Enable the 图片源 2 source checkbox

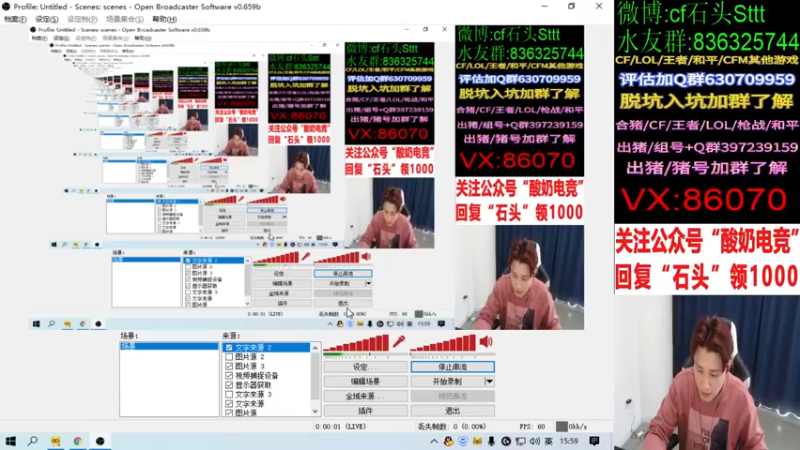click(x=229, y=357)
